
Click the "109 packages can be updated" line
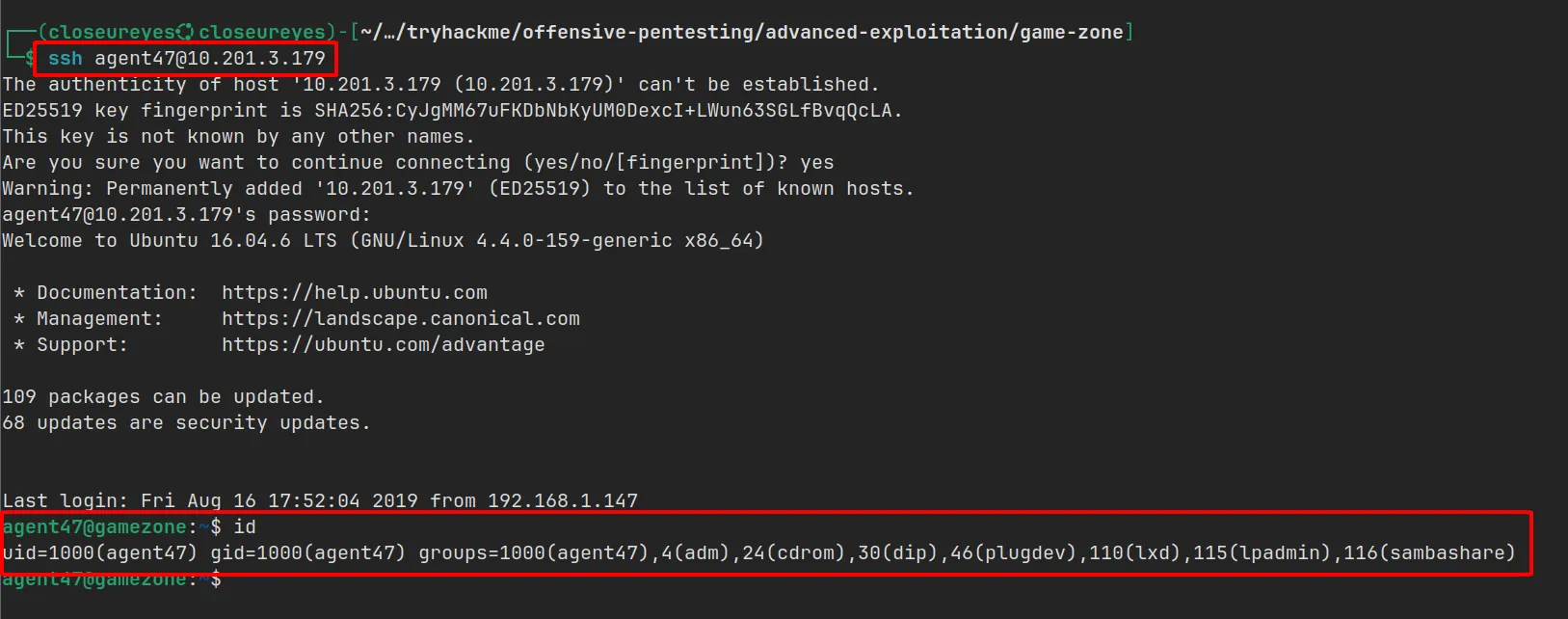[163, 397]
